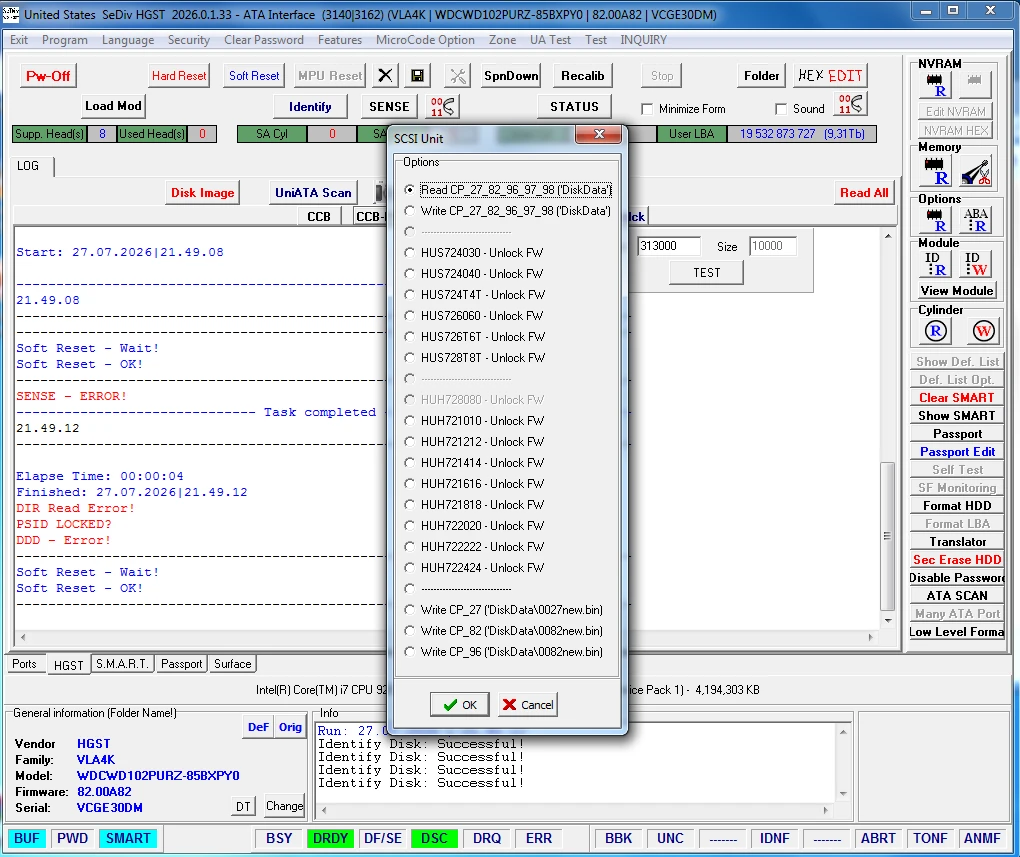Click the Identify button

[310, 106]
